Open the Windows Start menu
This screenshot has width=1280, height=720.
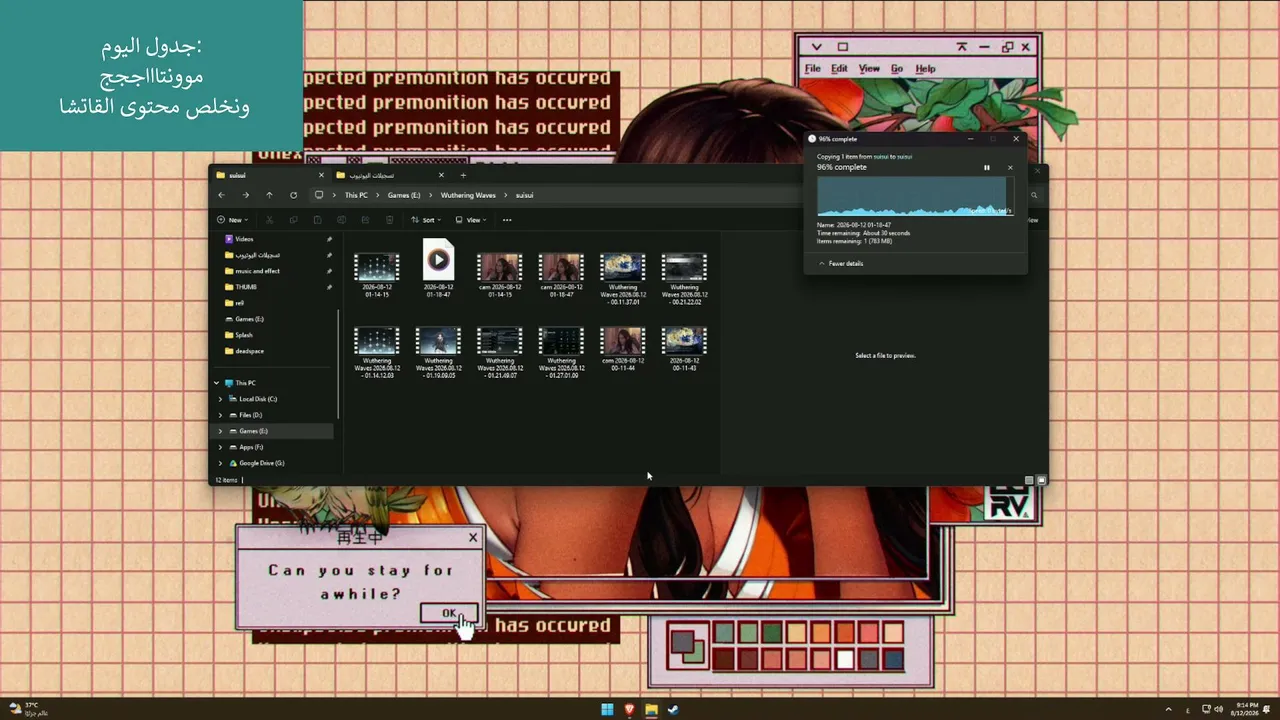pos(607,710)
